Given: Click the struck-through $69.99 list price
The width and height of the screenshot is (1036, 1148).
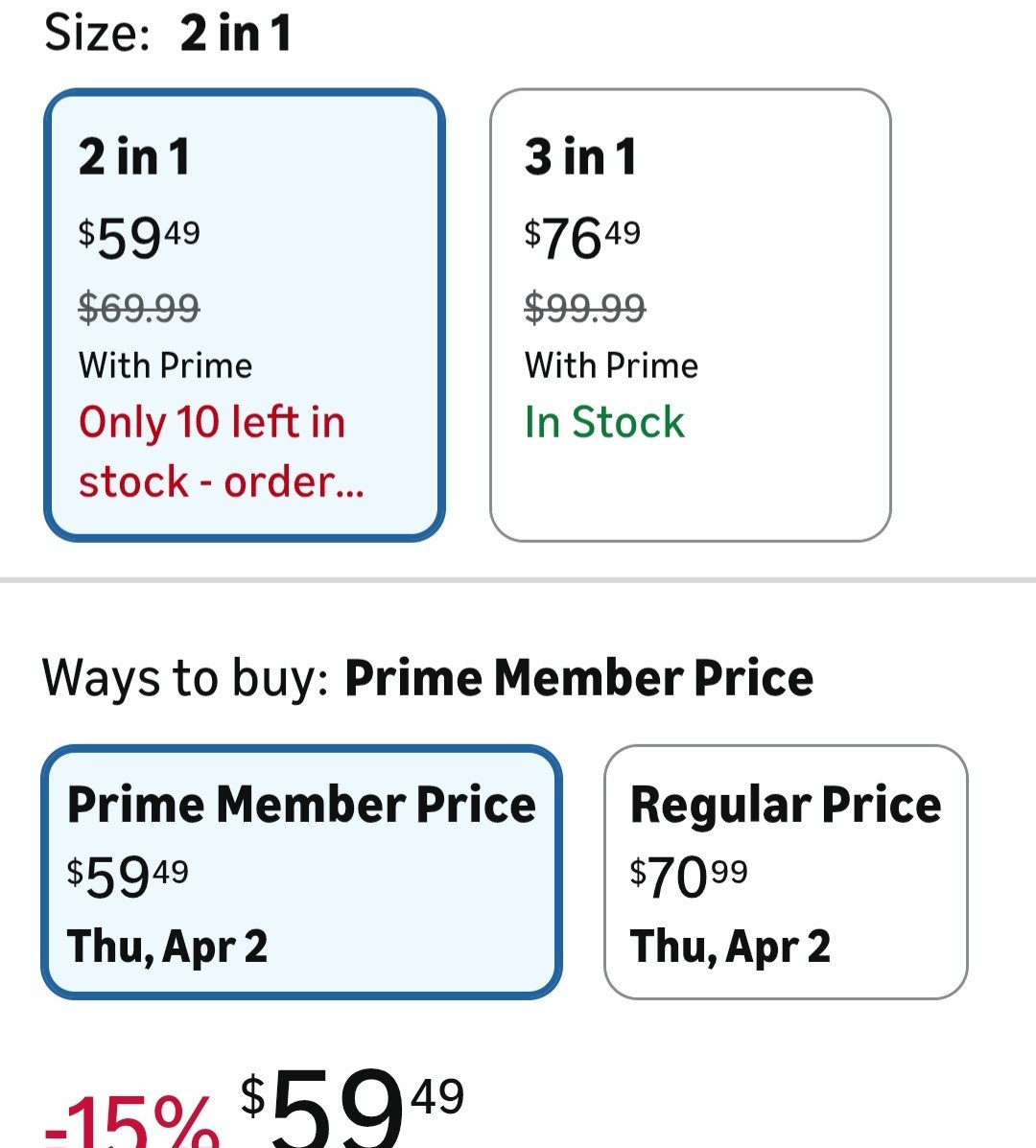Looking at the screenshot, I should 139,308.
